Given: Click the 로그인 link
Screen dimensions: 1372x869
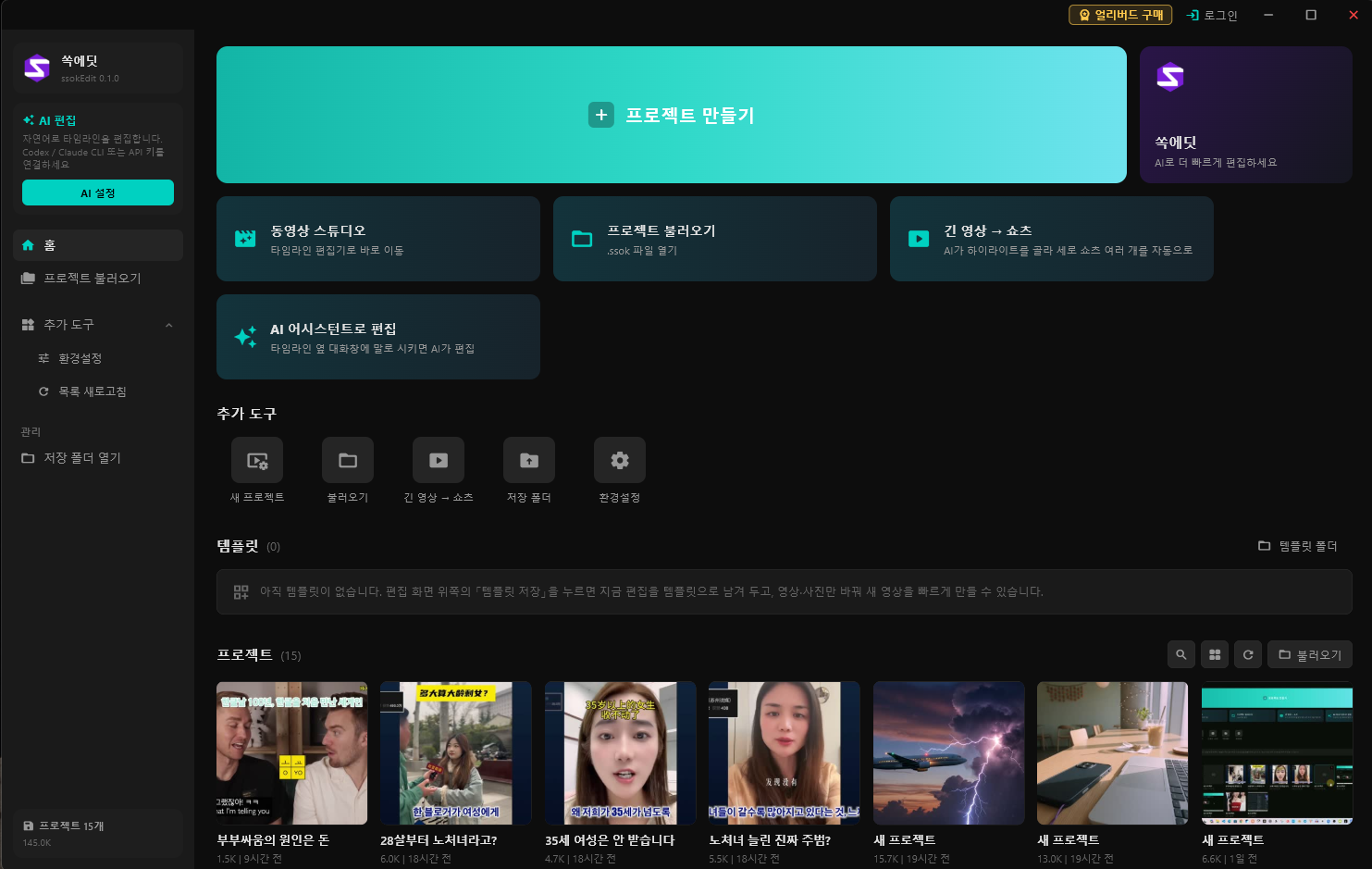Looking at the screenshot, I should tap(1212, 15).
